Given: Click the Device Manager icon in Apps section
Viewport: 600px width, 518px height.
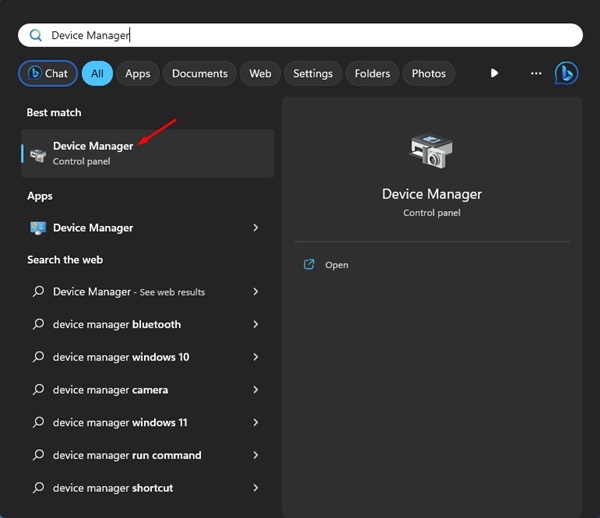Looking at the screenshot, I should pos(38,228).
